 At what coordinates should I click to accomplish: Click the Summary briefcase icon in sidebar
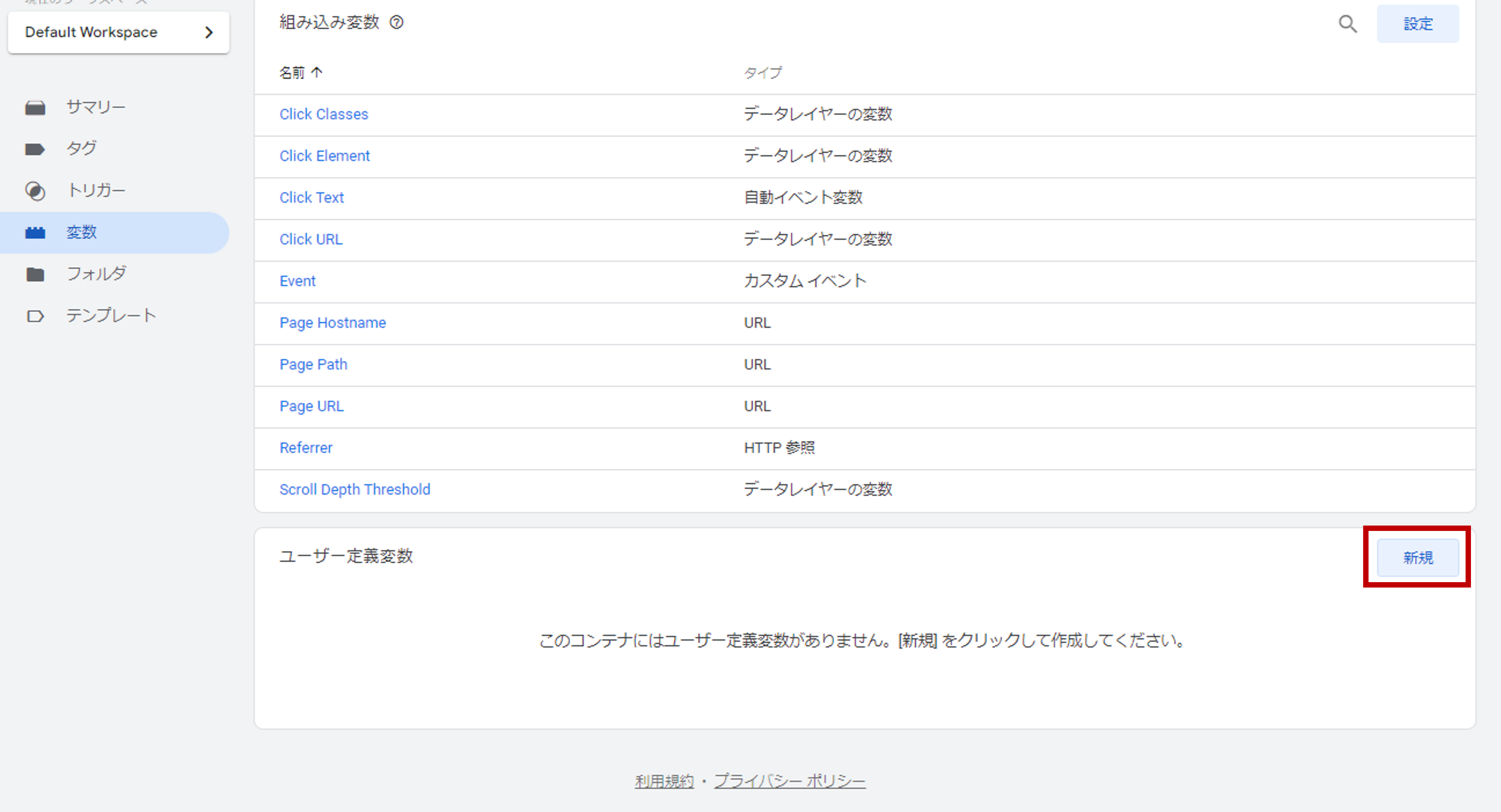(35, 108)
